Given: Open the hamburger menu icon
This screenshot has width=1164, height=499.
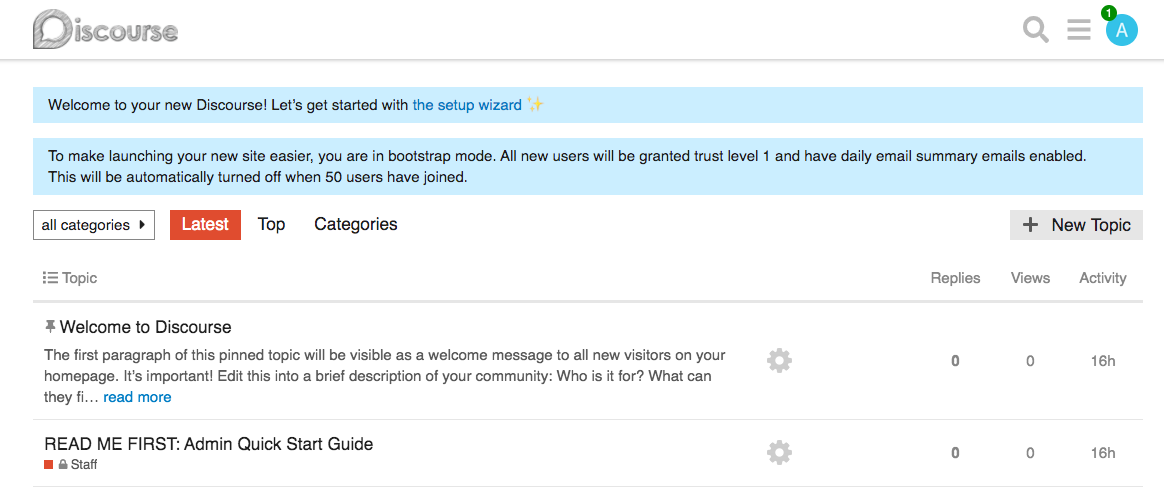Looking at the screenshot, I should (1079, 30).
